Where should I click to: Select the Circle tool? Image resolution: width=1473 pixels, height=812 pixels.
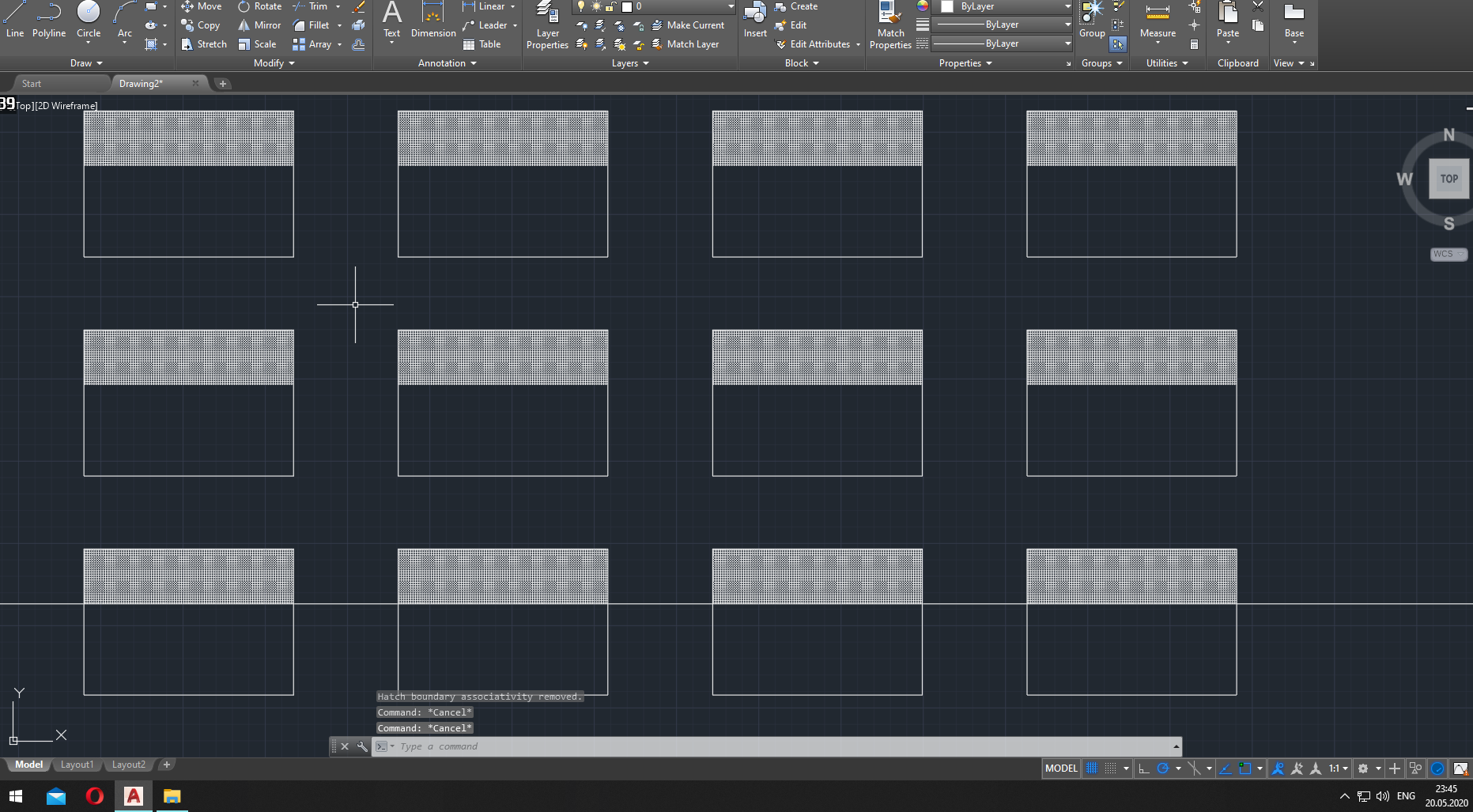pyautogui.click(x=88, y=20)
